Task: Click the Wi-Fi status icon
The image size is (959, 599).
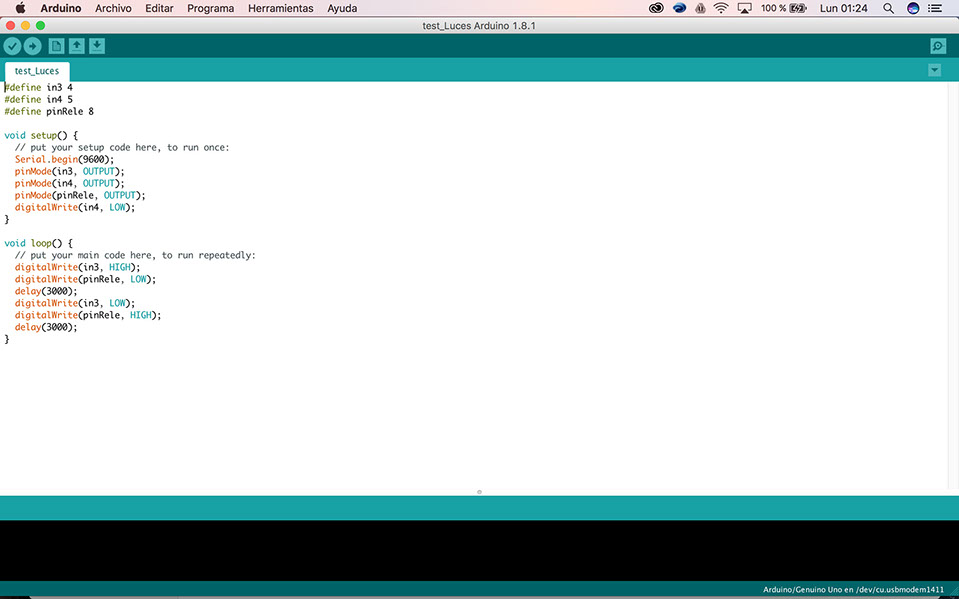Action: [x=721, y=8]
